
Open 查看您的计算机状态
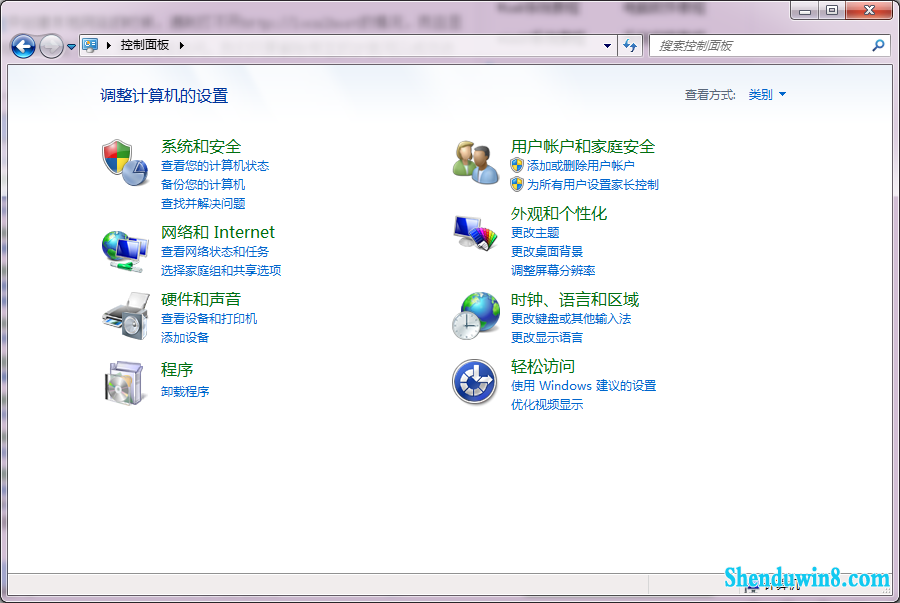[x=215, y=166]
